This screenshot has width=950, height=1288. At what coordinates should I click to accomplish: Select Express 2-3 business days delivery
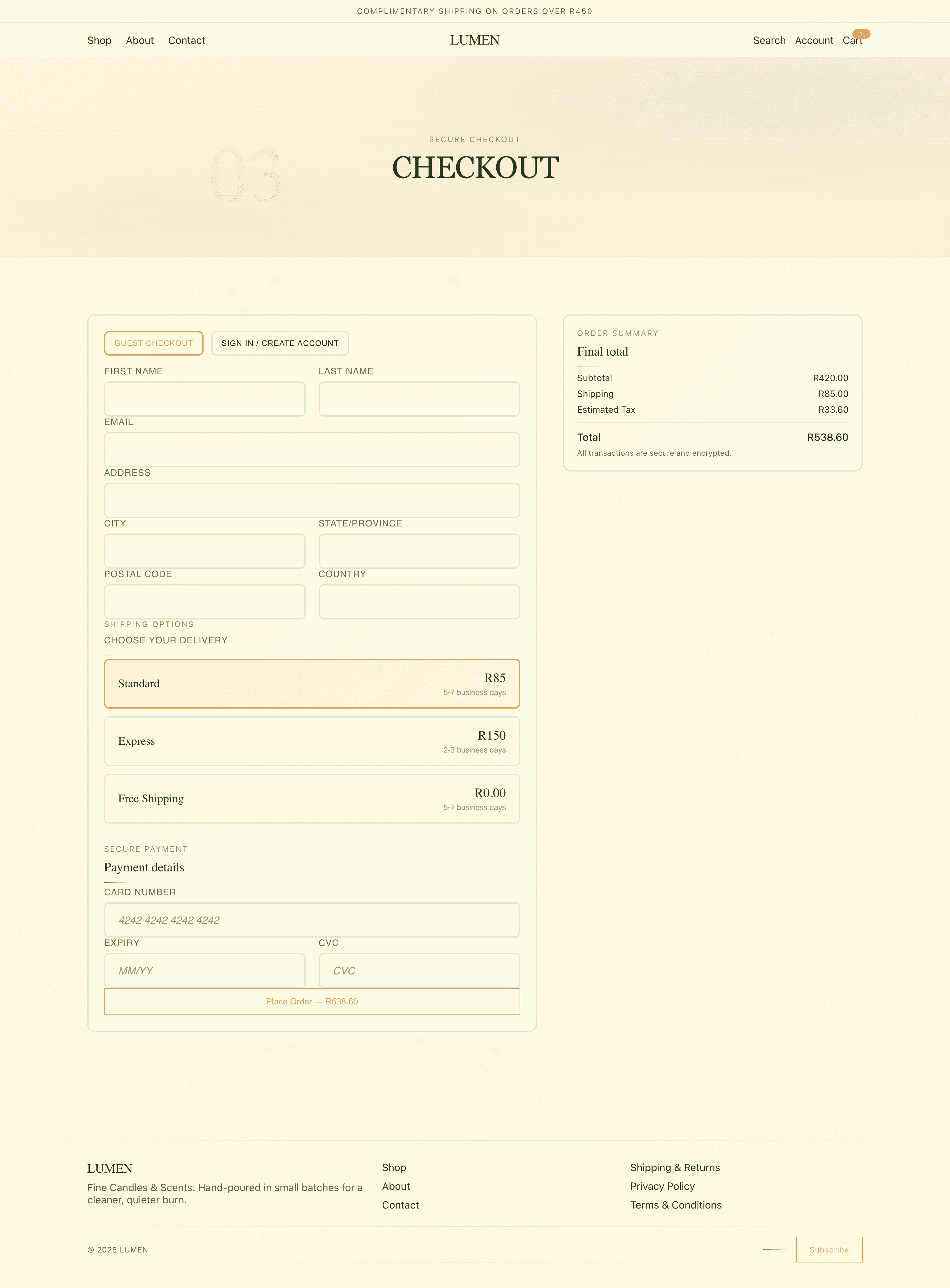coord(312,742)
